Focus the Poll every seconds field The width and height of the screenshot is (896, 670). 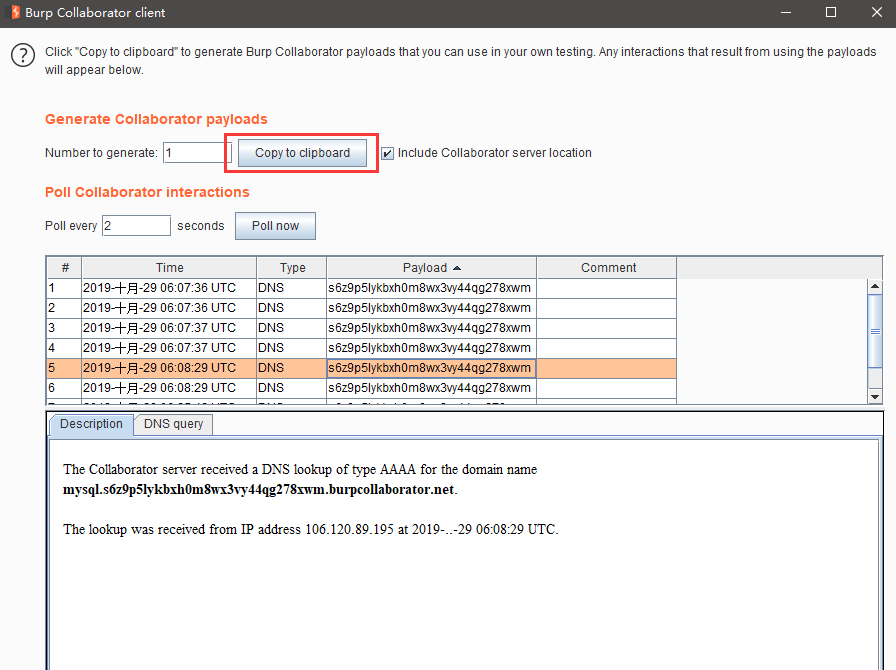coord(137,226)
